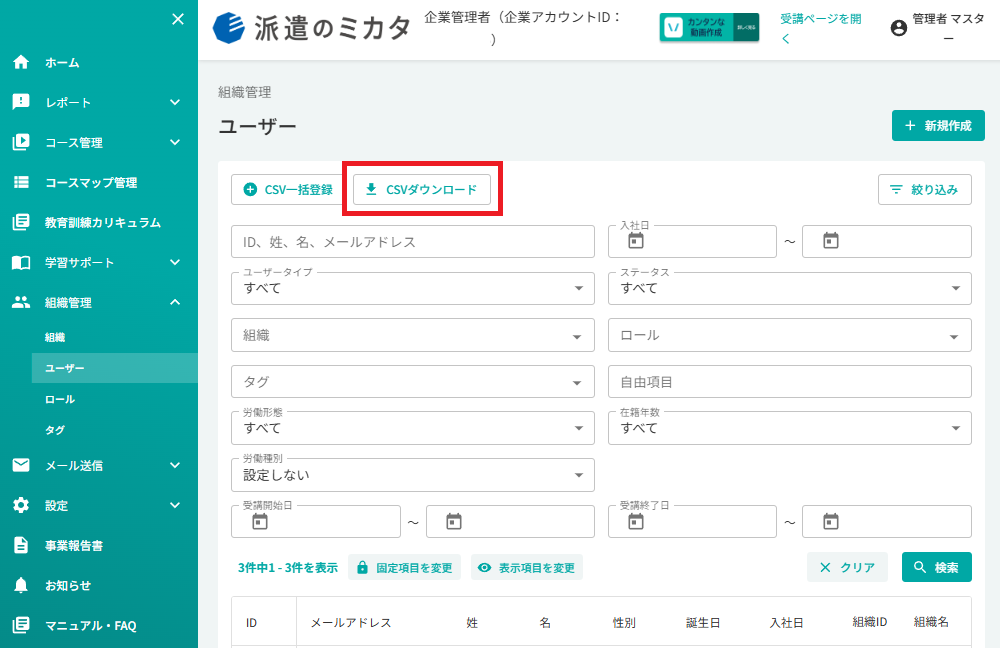The image size is (1000, 648).
Task: Click the お知らせ bell icon
Action: coord(21,585)
